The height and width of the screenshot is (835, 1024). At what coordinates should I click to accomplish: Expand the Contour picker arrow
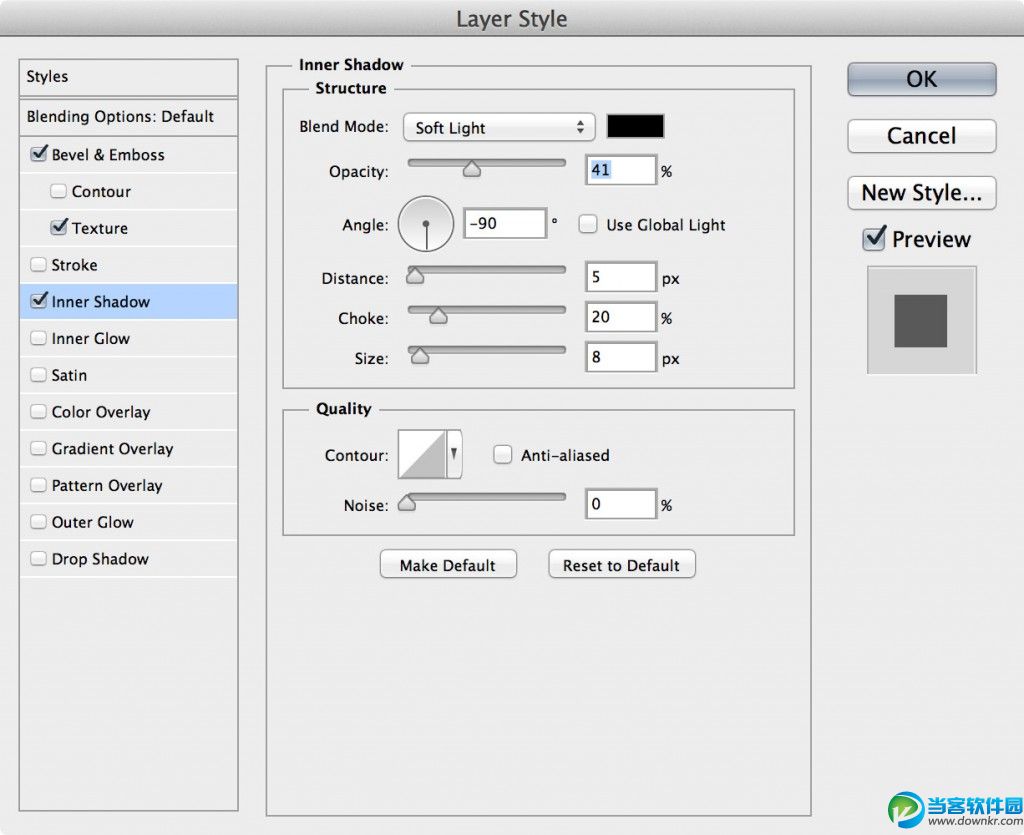point(454,454)
